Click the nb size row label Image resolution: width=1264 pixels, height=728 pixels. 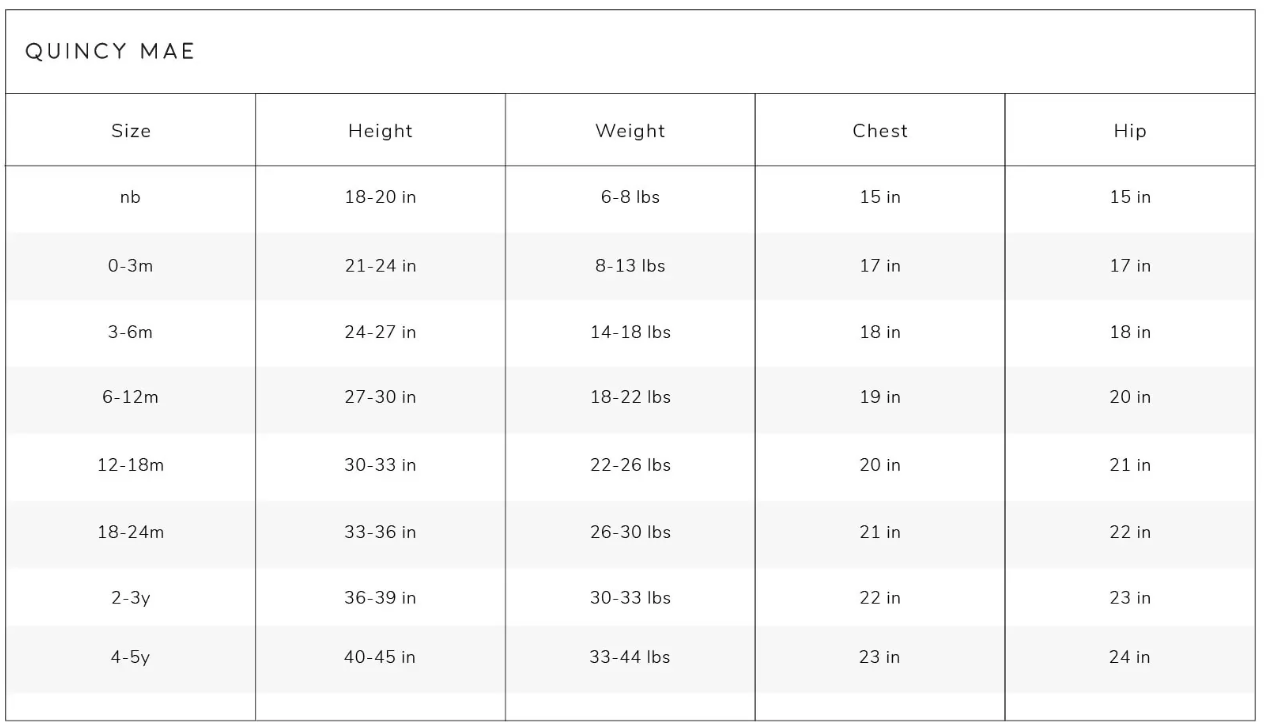[x=131, y=198]
